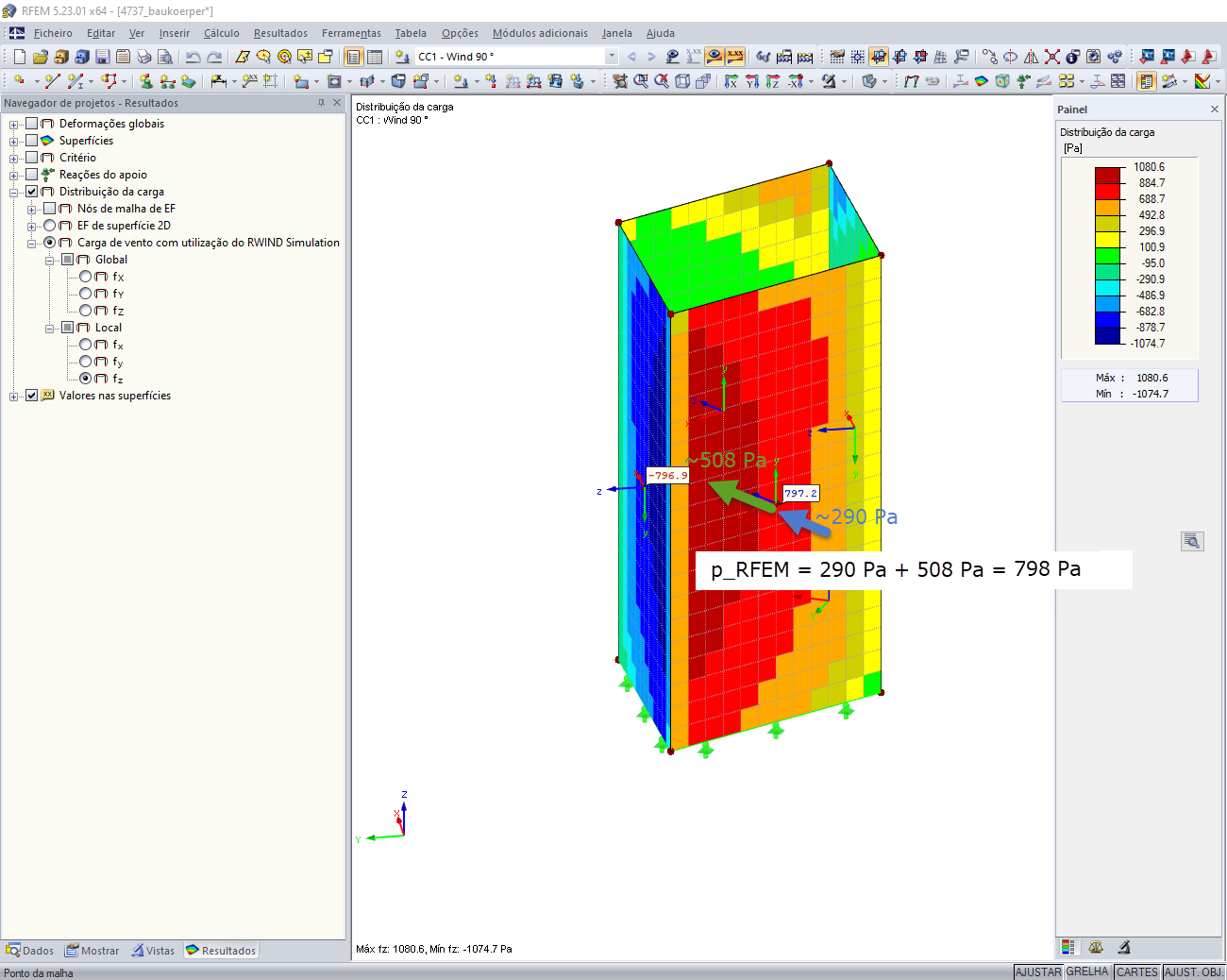
Task: Select Global fZ radio button
Action: [86, 311]
